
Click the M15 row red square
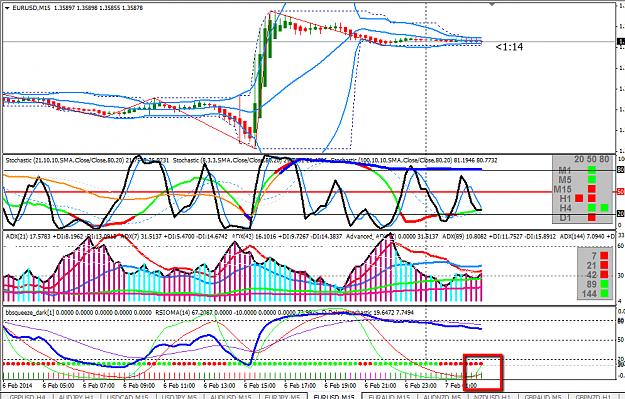(x=592, y=189)
